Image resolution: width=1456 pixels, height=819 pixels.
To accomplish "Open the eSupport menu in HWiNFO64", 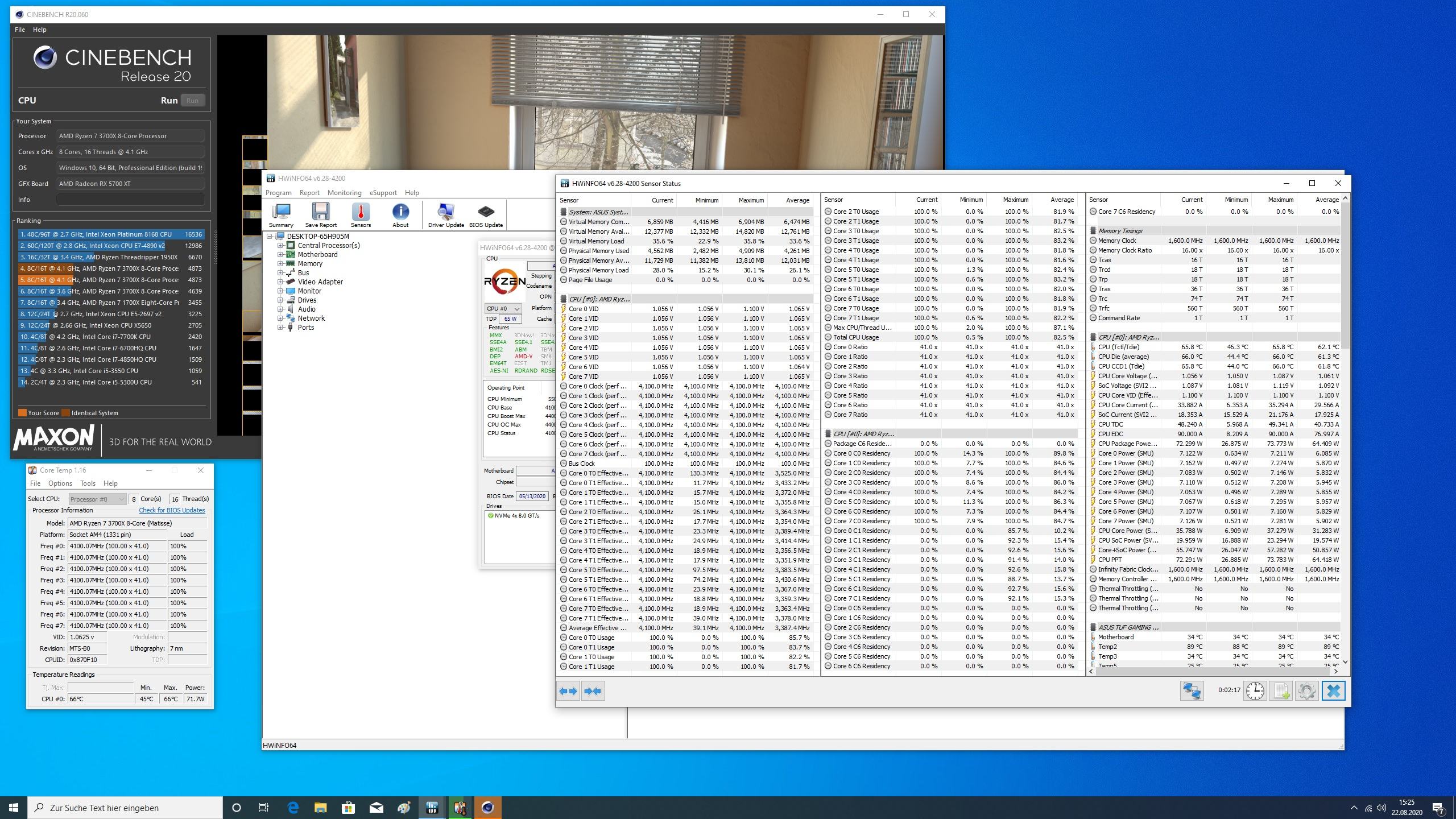I will 383,193.
